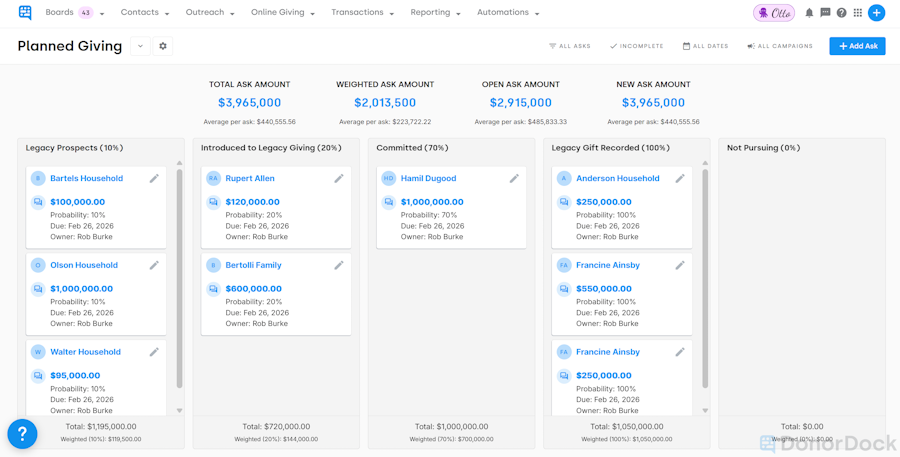900x457 pixels.
Task: Click ask icon beside $95,000.00
Action: pyautogui.click(x=38, y=375)
